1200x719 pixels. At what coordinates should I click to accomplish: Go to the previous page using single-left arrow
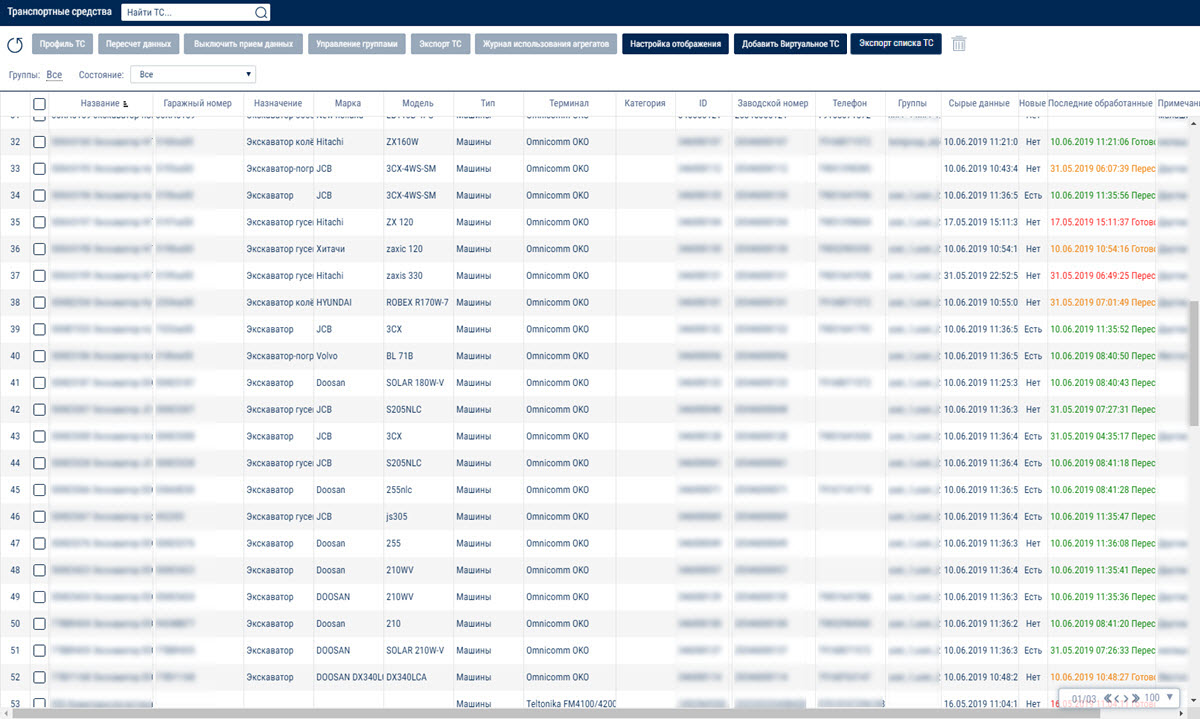point(1119,697)
